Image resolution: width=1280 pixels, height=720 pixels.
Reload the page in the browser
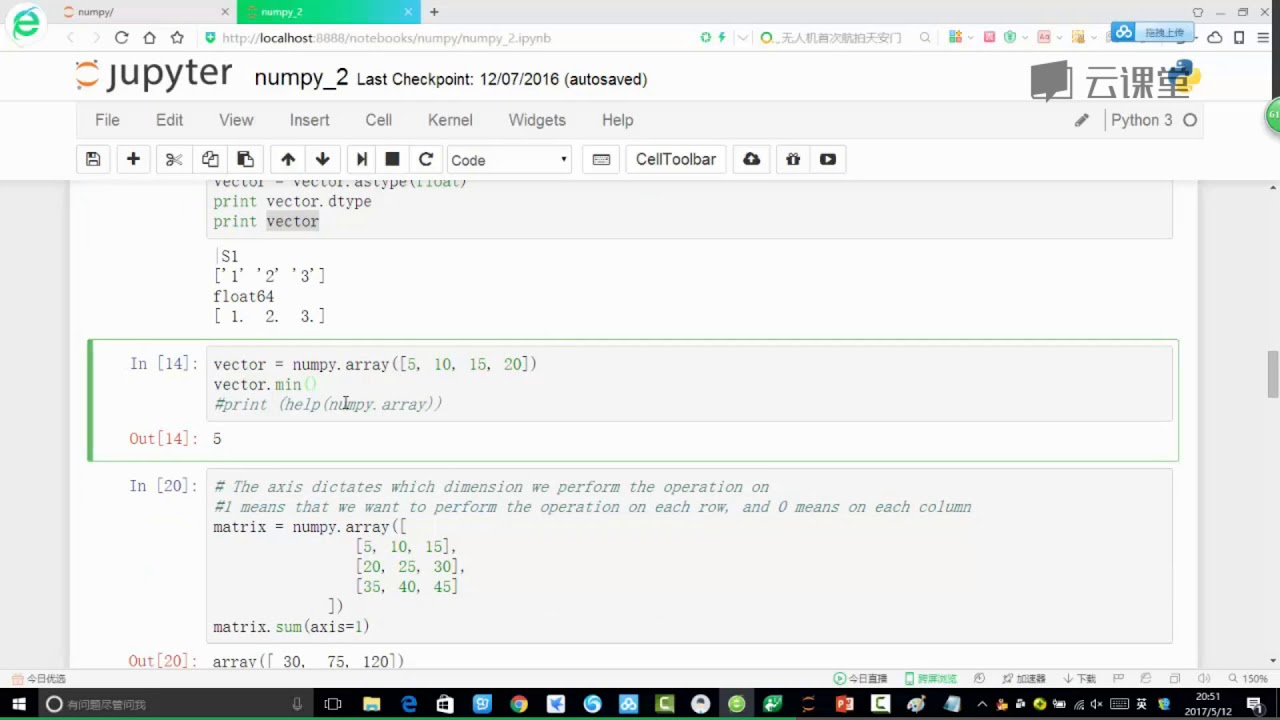[x=121, y=37]
